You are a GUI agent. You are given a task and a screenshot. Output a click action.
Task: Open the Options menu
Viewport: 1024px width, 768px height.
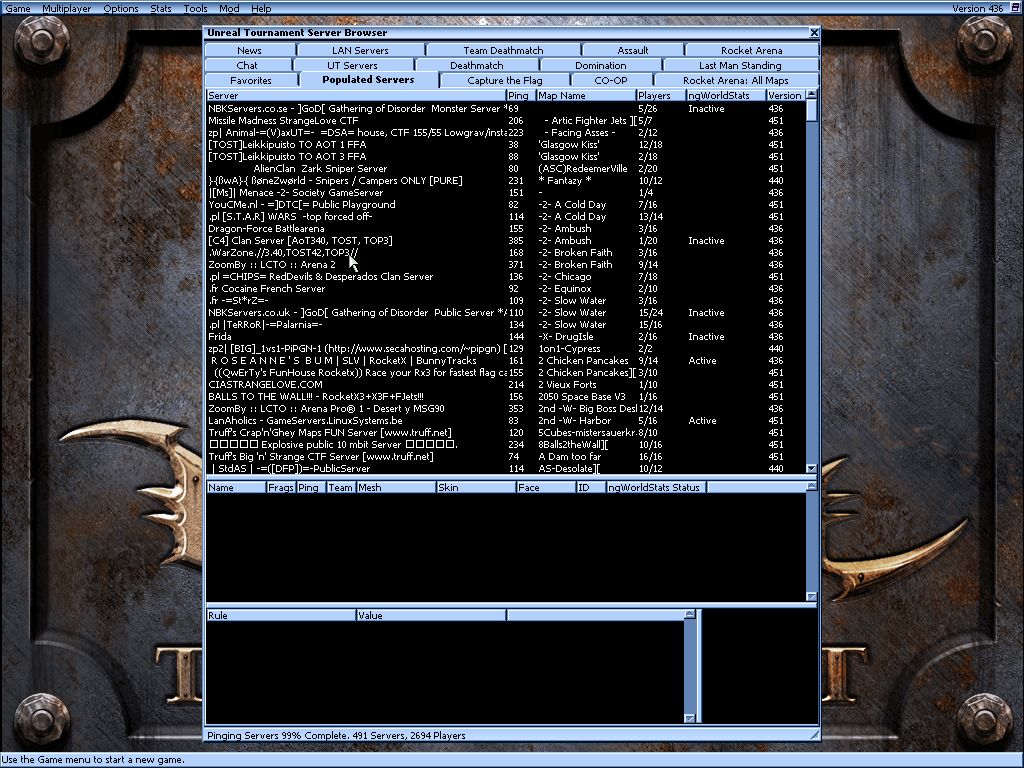(x=121, y=8)
